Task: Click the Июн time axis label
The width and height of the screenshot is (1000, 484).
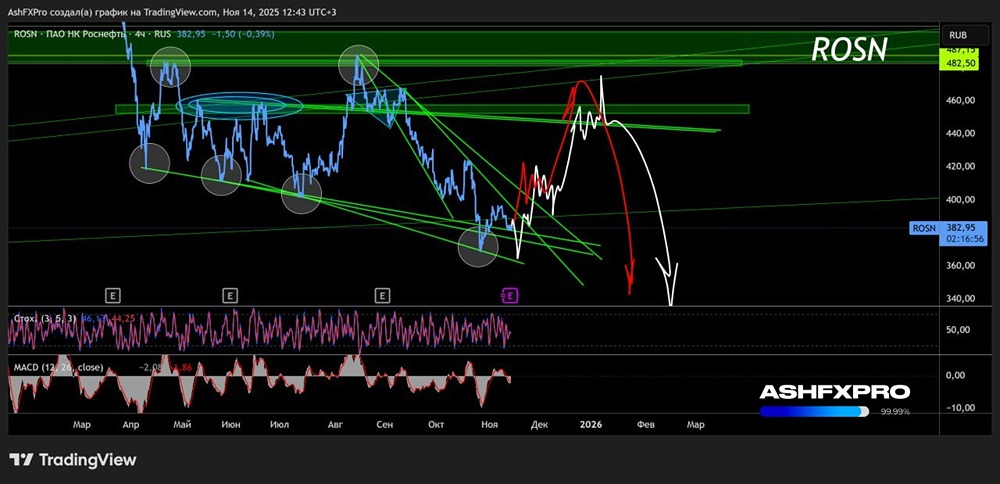Action: 232,425
